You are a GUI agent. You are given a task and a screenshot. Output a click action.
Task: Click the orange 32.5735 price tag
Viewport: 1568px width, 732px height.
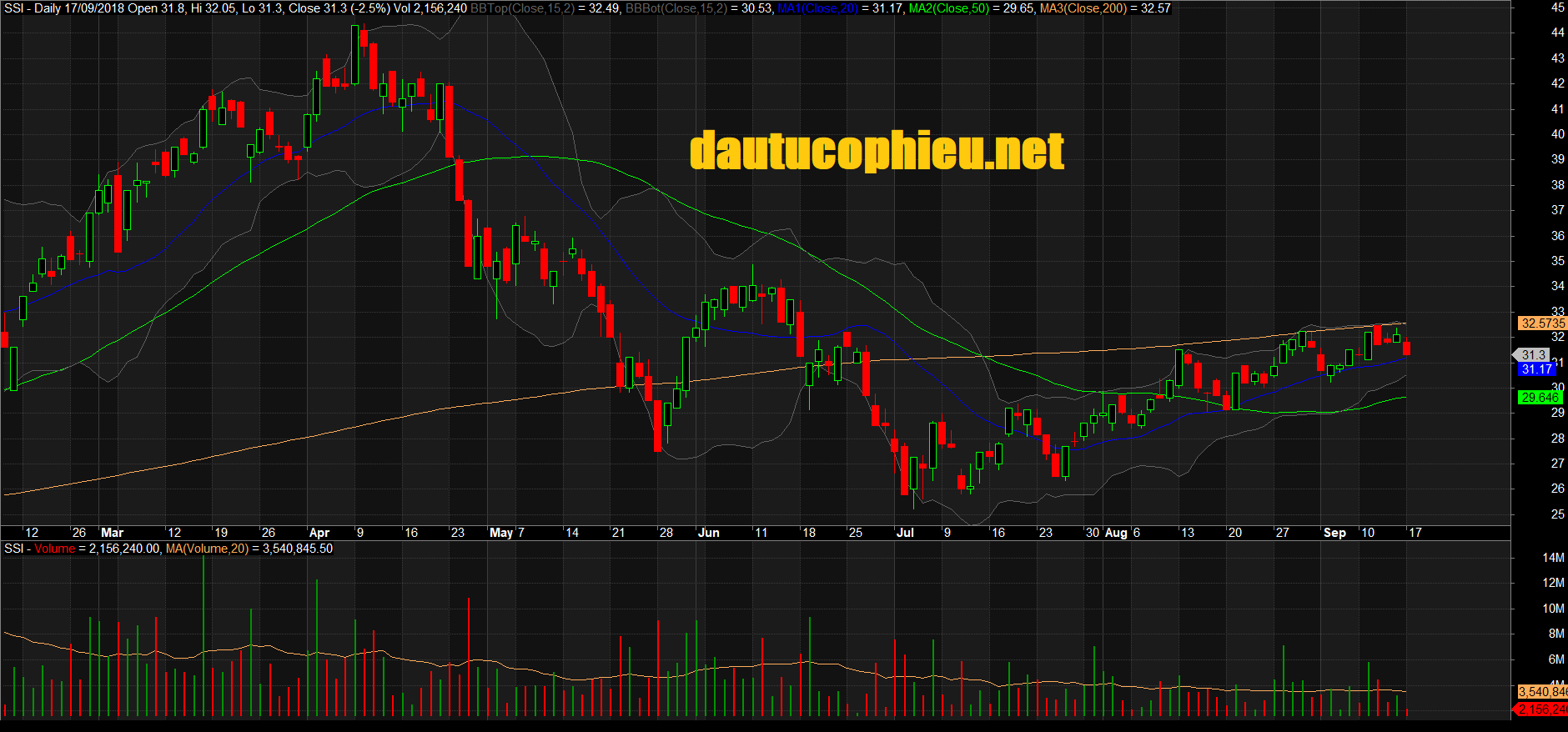coord(1542,323)
